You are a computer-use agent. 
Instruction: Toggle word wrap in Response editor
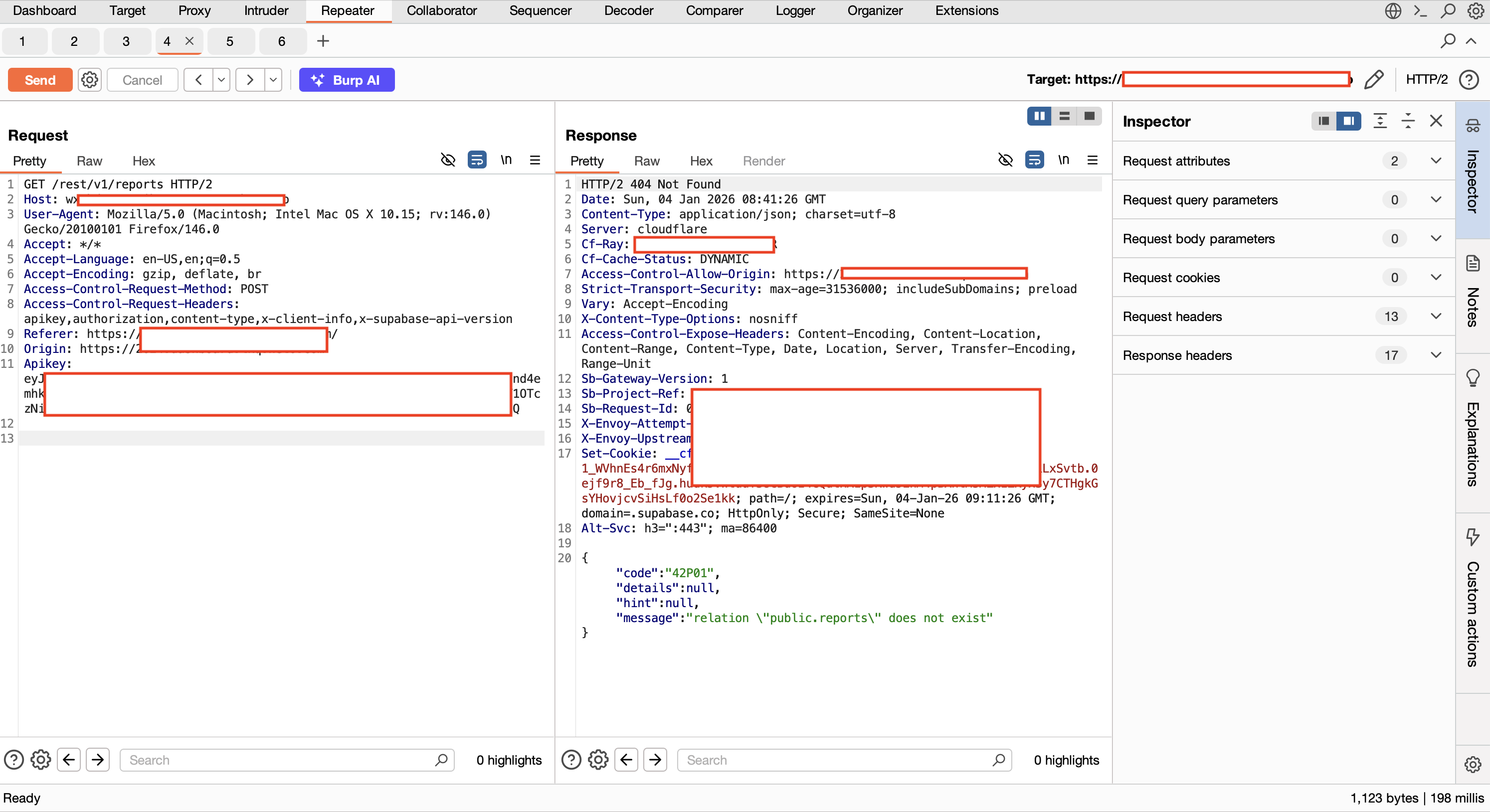(1034, 160)
